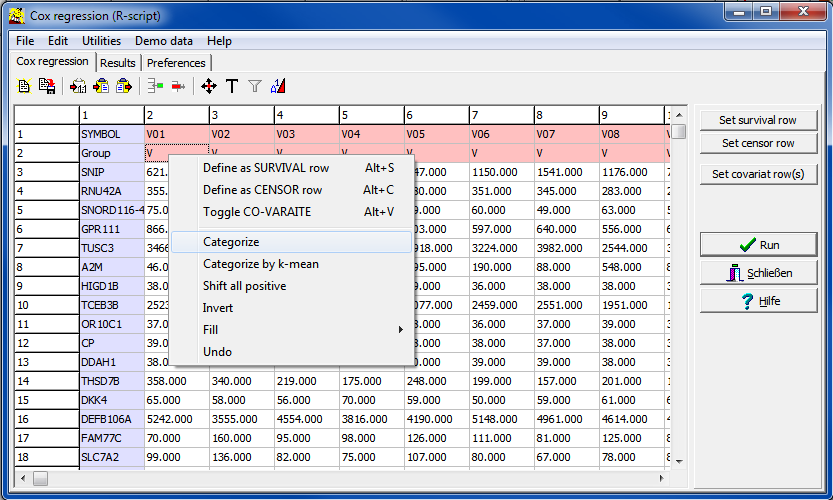This screenshot has height=500, width=833.
Task: Choose Toggle CO-VARAITE from context menu
Action: coord(291,211)
